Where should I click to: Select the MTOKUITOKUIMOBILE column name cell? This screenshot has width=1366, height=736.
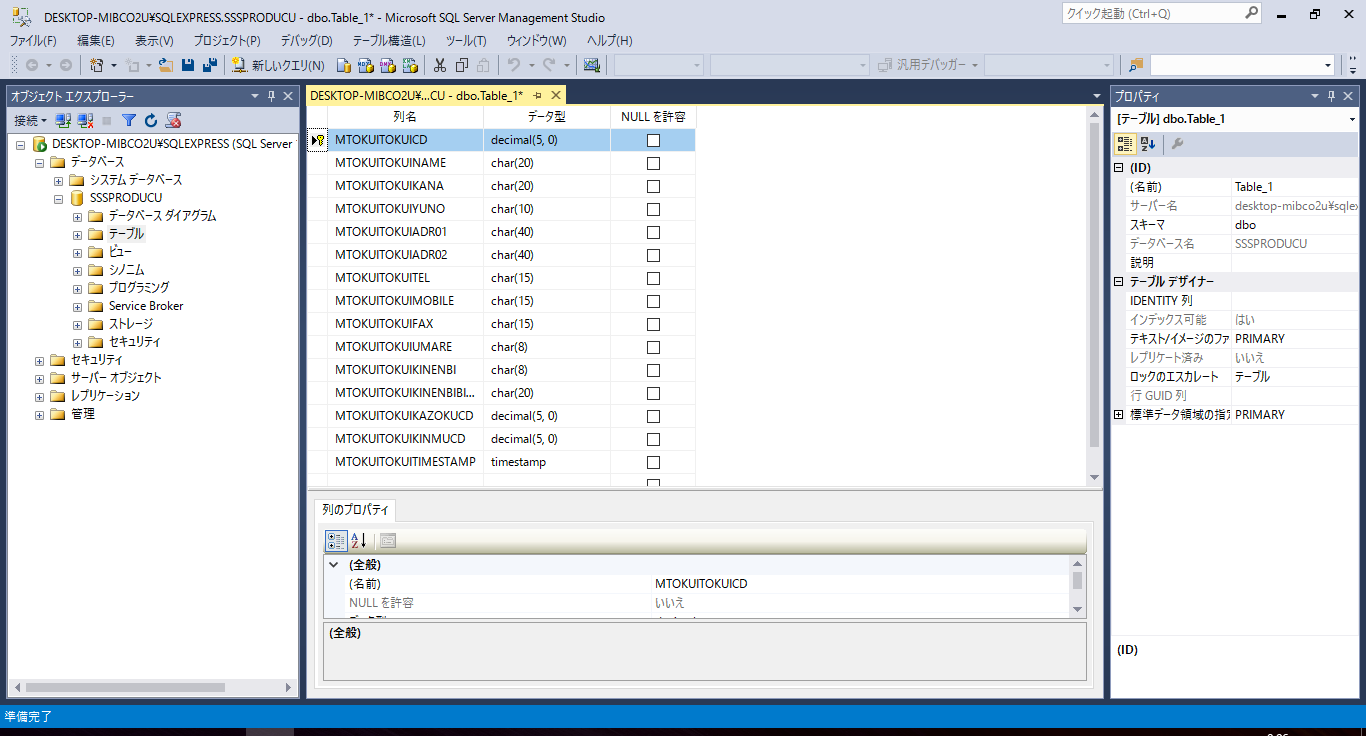click(x=405, y=301)
